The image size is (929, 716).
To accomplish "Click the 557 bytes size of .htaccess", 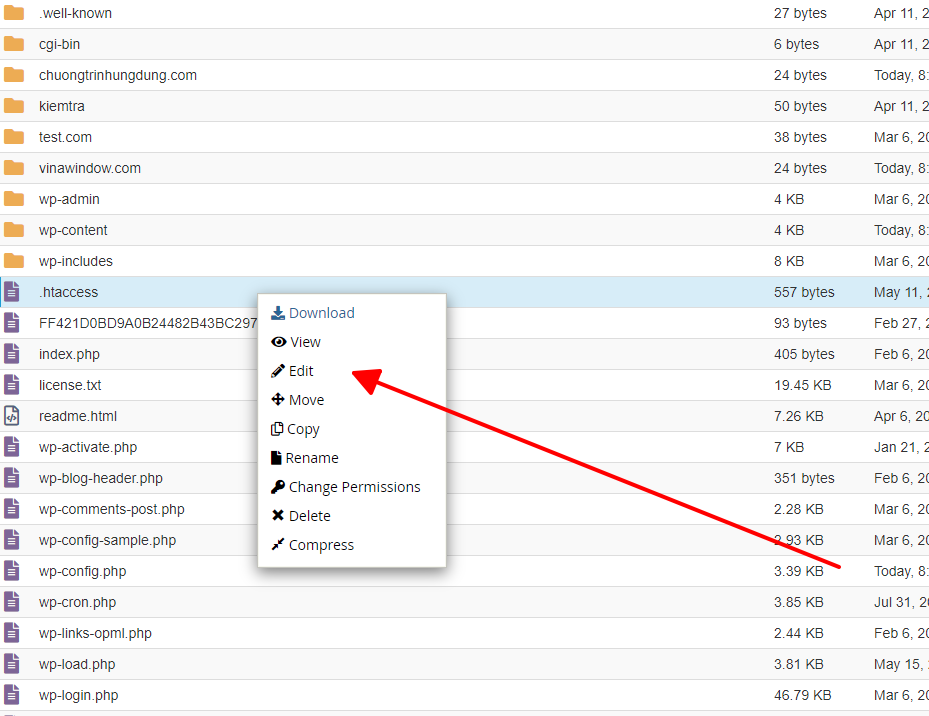I will 804,292.
